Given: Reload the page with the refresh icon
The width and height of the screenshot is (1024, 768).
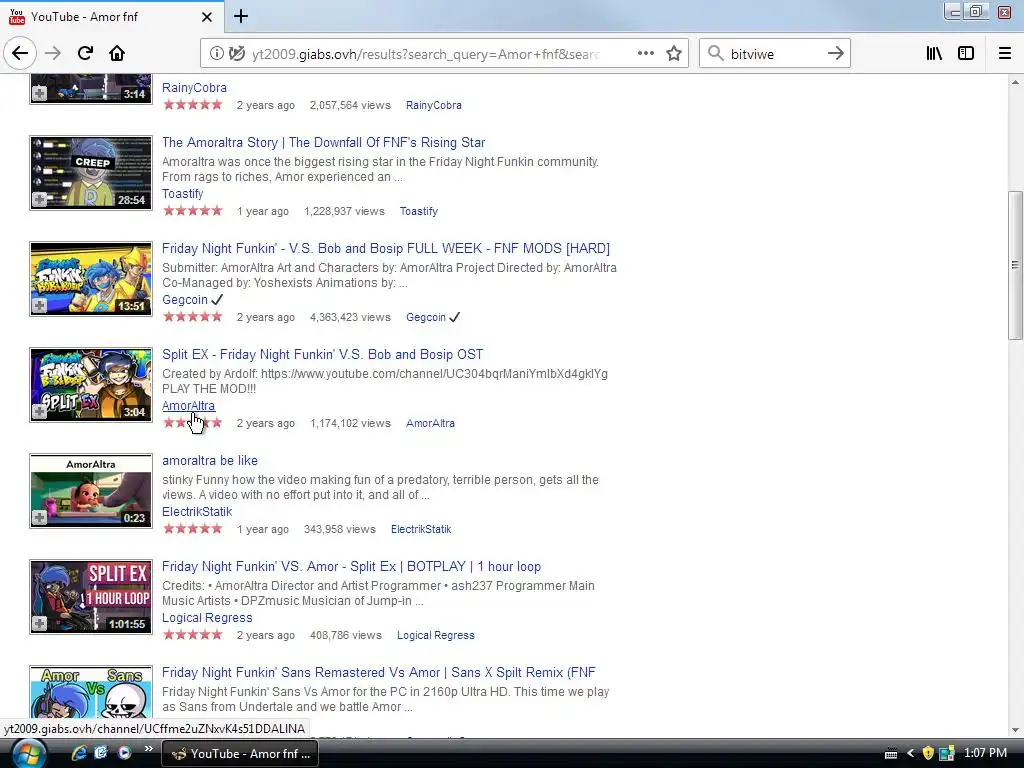Looking at the screenshot, I should point(85,54).
